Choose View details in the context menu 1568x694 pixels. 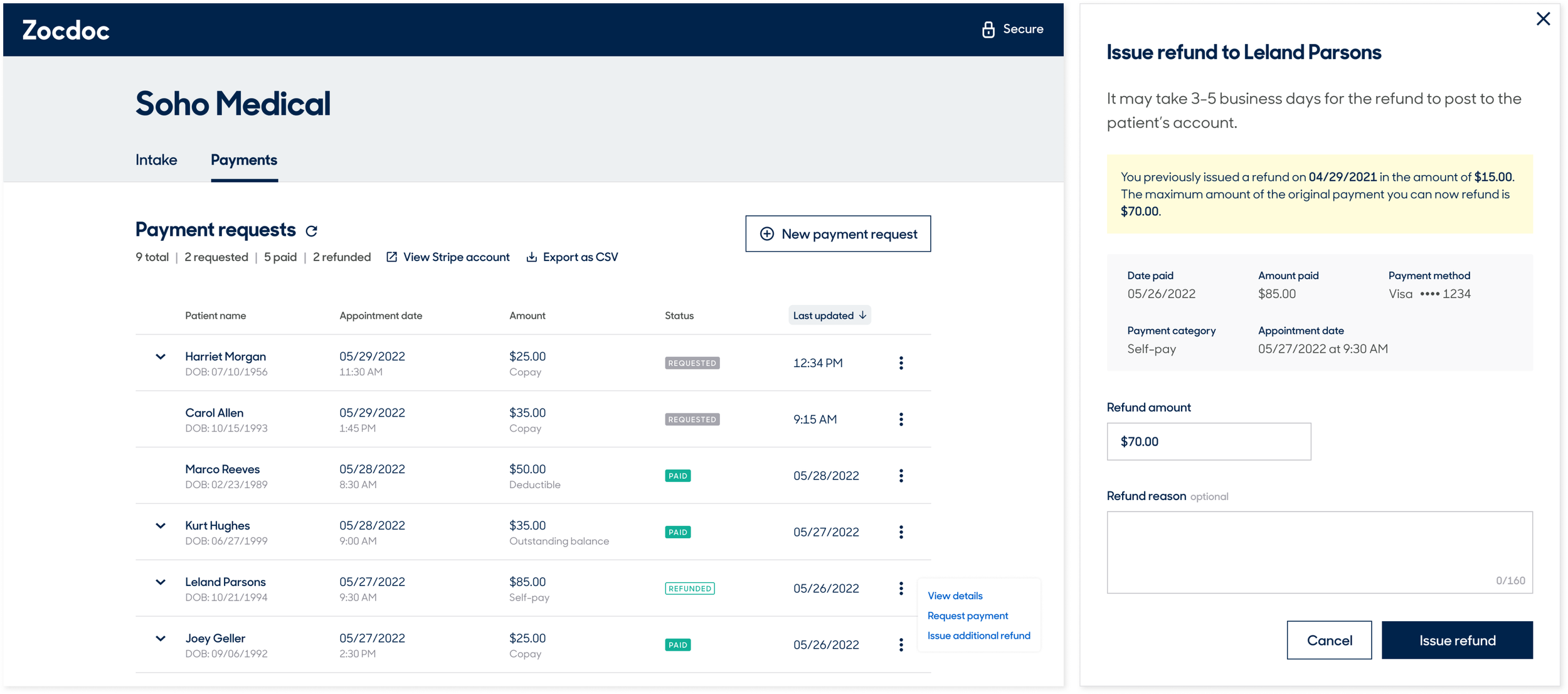point(955,595)
